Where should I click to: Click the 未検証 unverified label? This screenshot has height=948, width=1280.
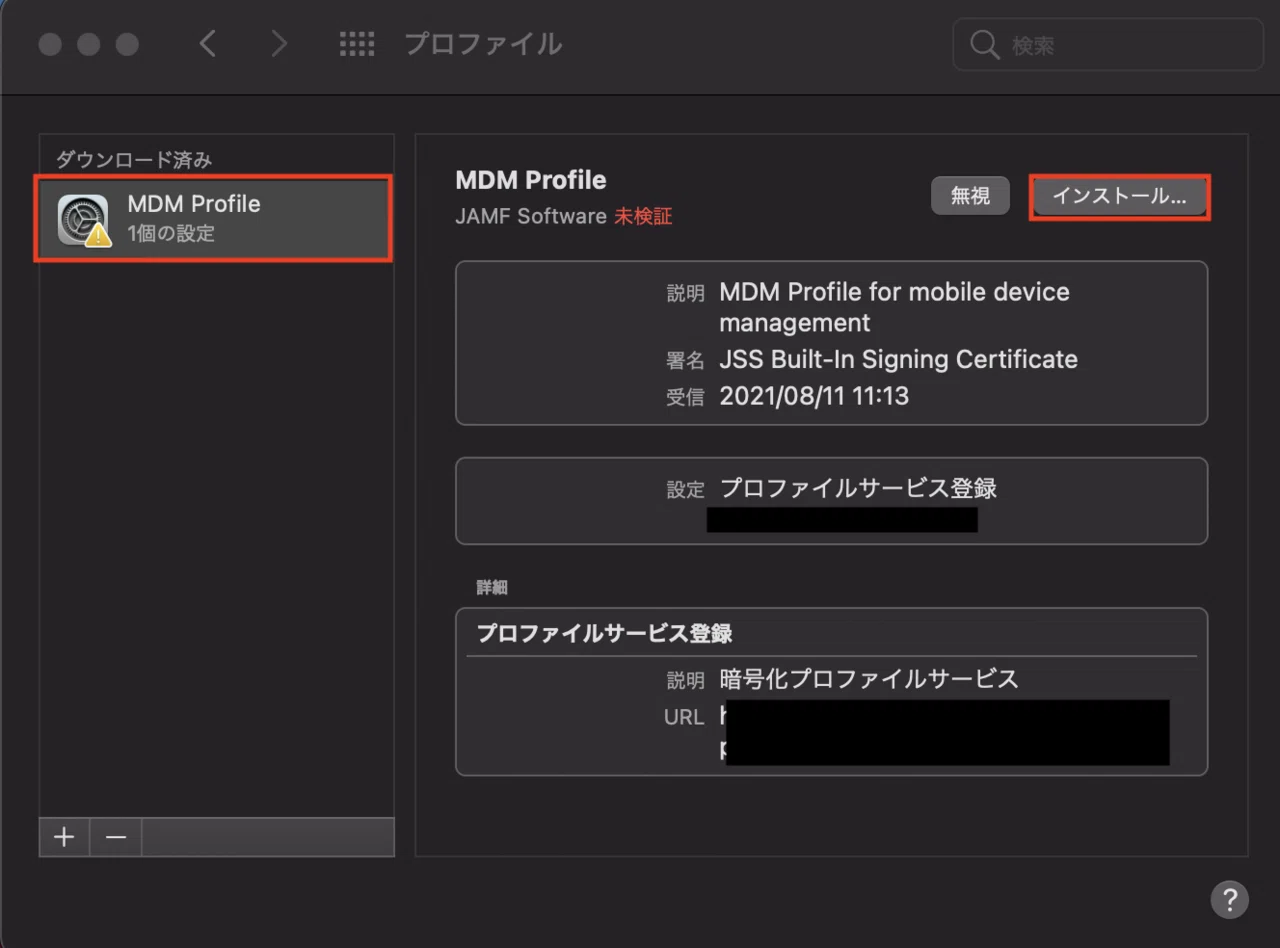643,216
